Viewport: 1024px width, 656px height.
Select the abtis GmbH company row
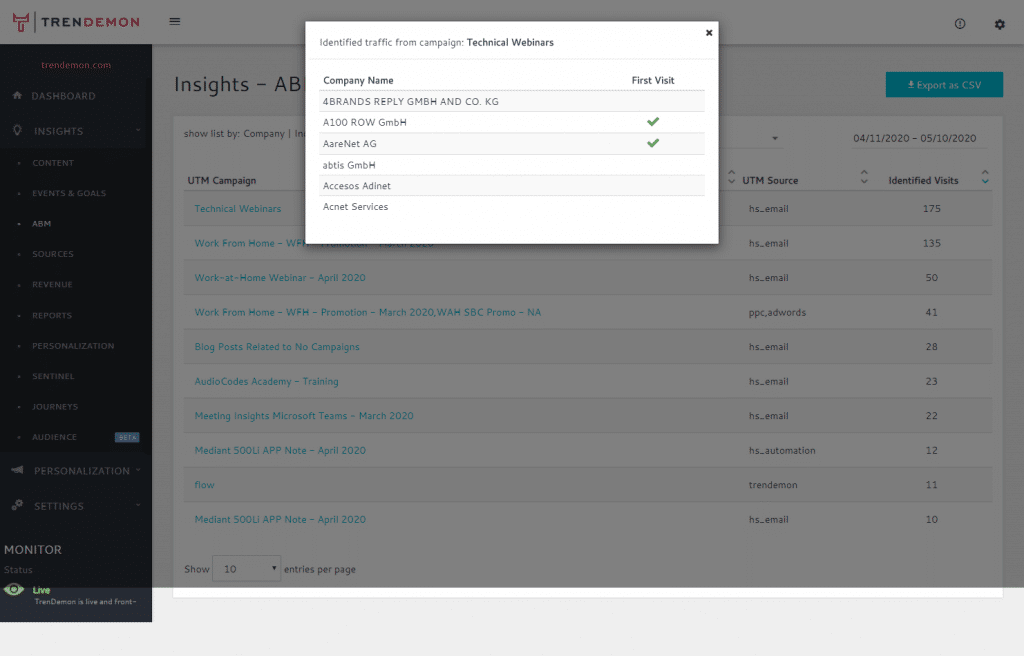pos(512,165)
